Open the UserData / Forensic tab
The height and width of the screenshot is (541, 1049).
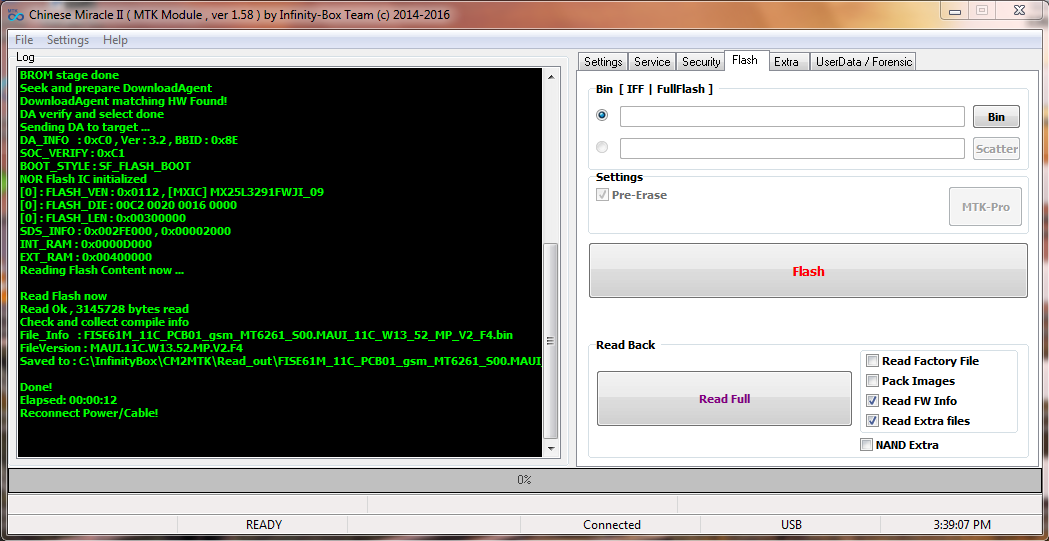(x=864, y=62)
